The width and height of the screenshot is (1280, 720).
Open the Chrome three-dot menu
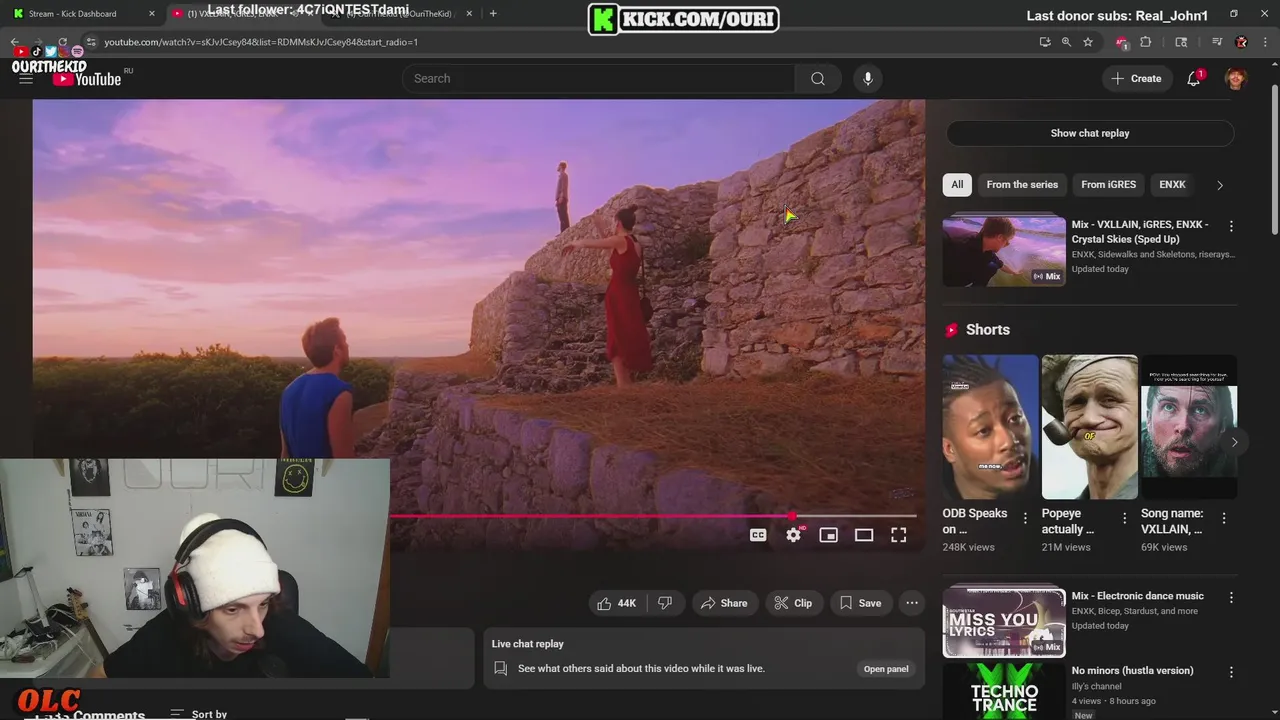pyautogui.click(x=1266, y=42)
